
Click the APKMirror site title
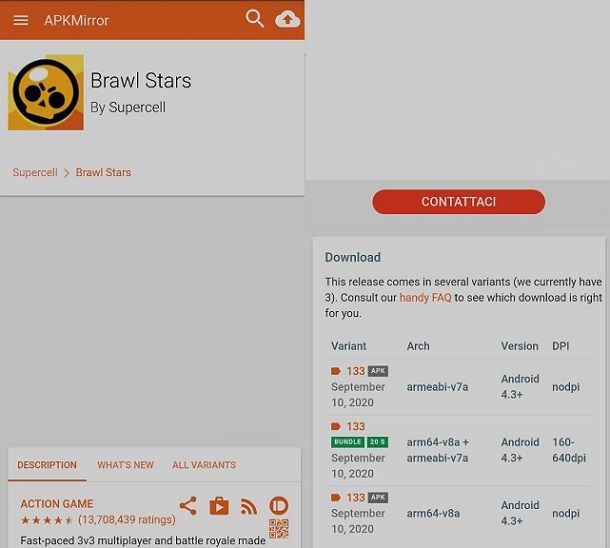76,20
